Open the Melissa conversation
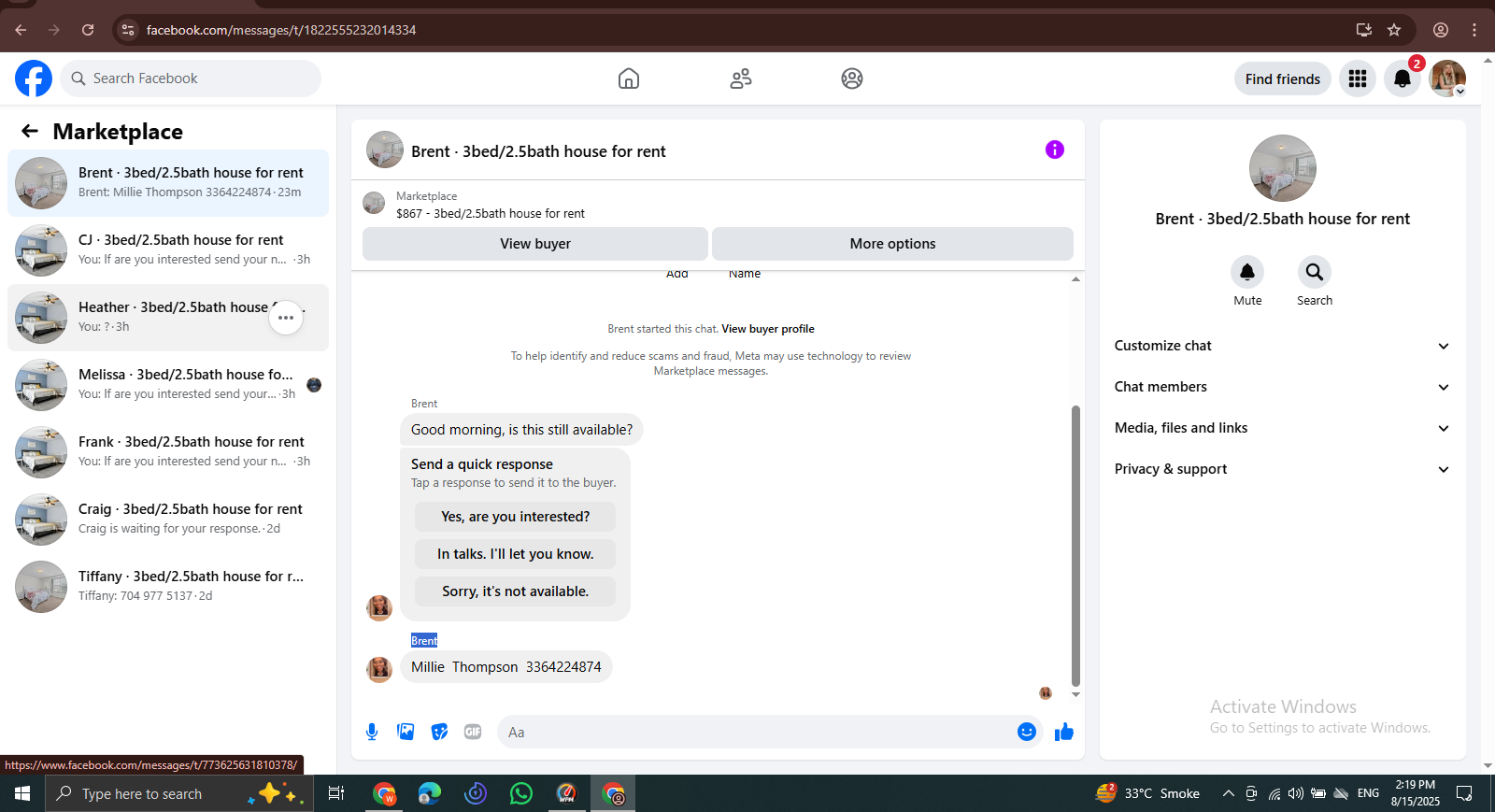1495x812 pixels. [168, 385]
